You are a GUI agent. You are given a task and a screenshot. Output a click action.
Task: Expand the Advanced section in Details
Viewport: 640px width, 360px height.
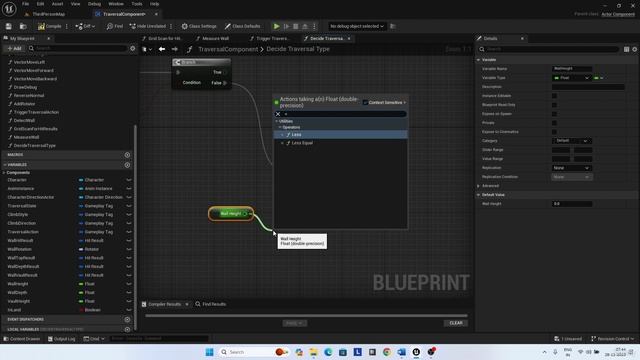tap(479, 186)
